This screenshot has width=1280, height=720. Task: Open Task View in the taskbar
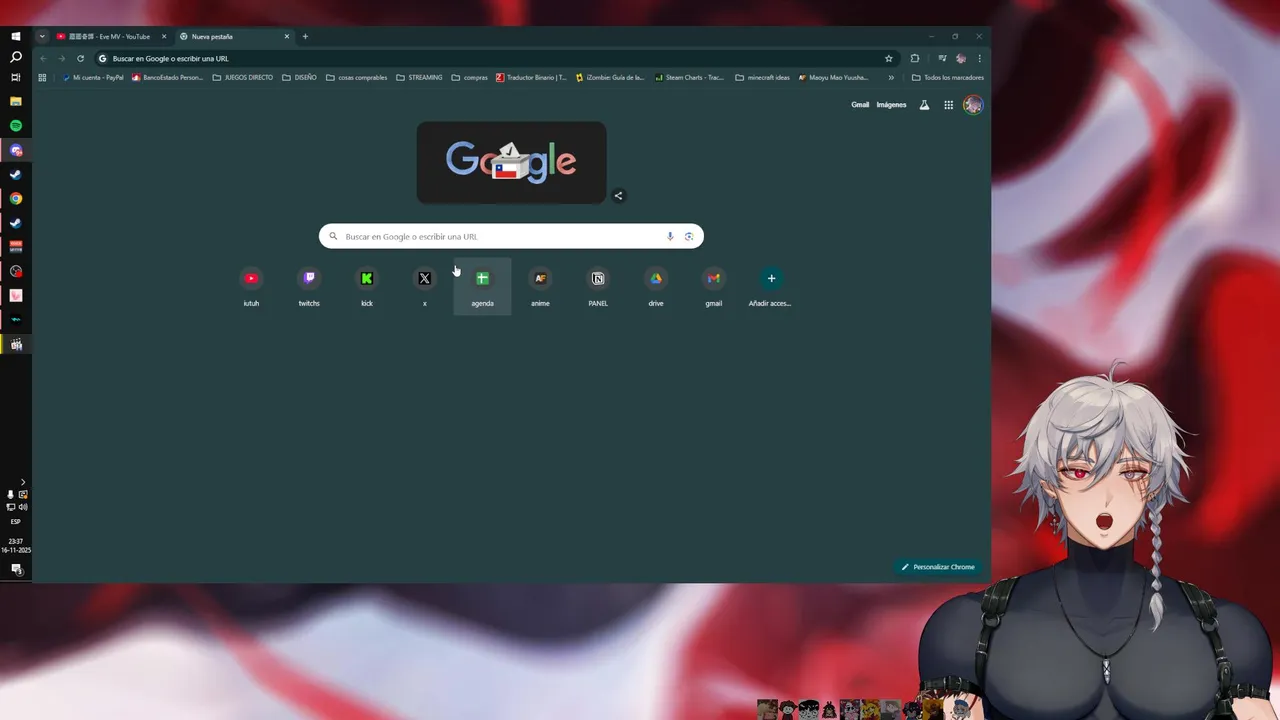(x=16, y=77)
